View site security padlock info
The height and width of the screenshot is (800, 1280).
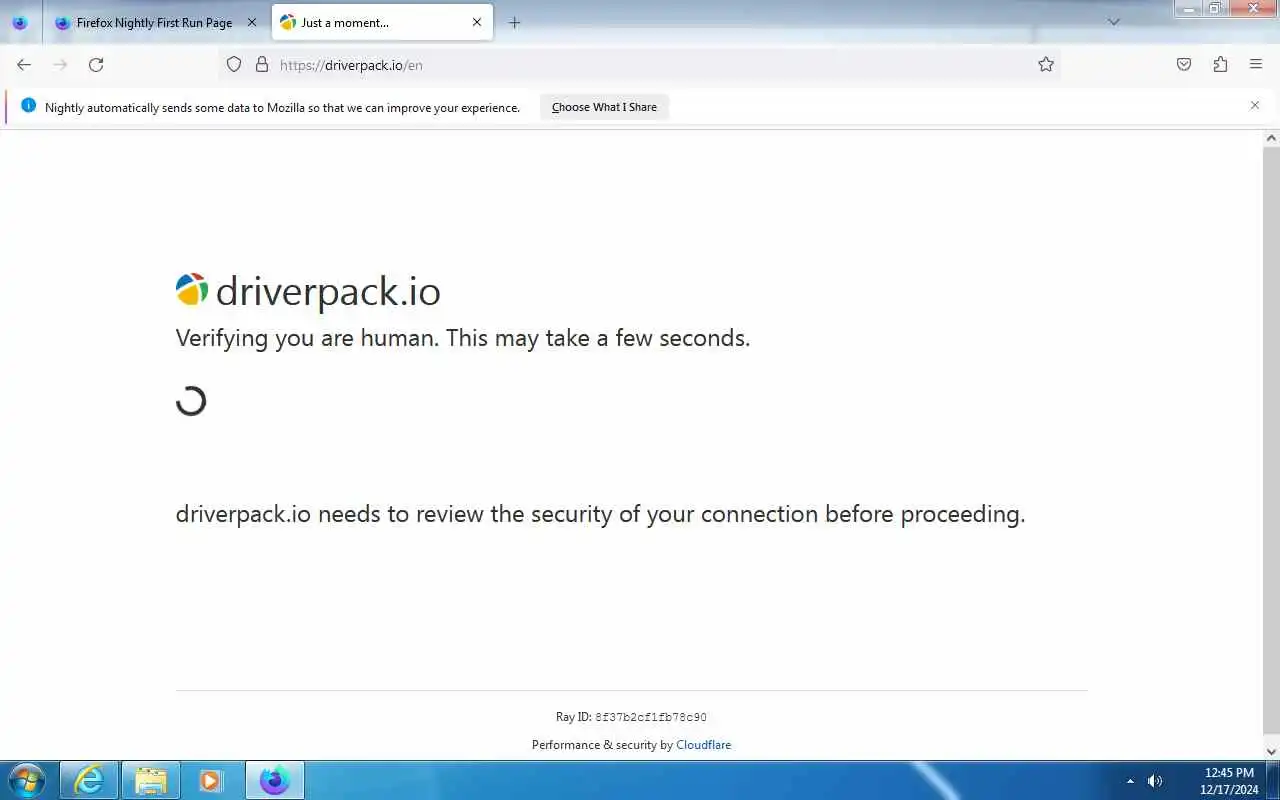point(262,65)
